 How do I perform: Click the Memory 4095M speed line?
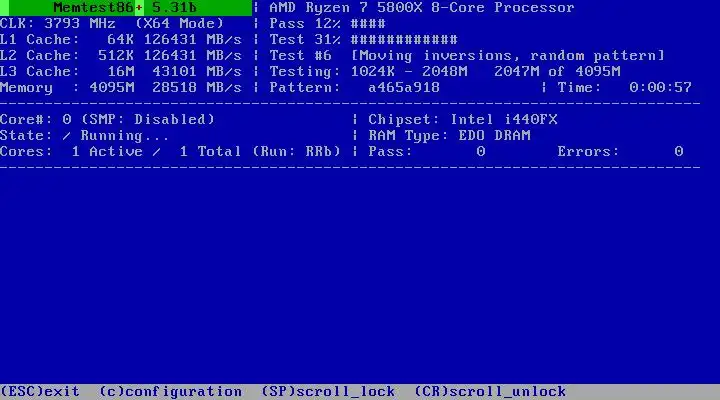pos(121,87)
